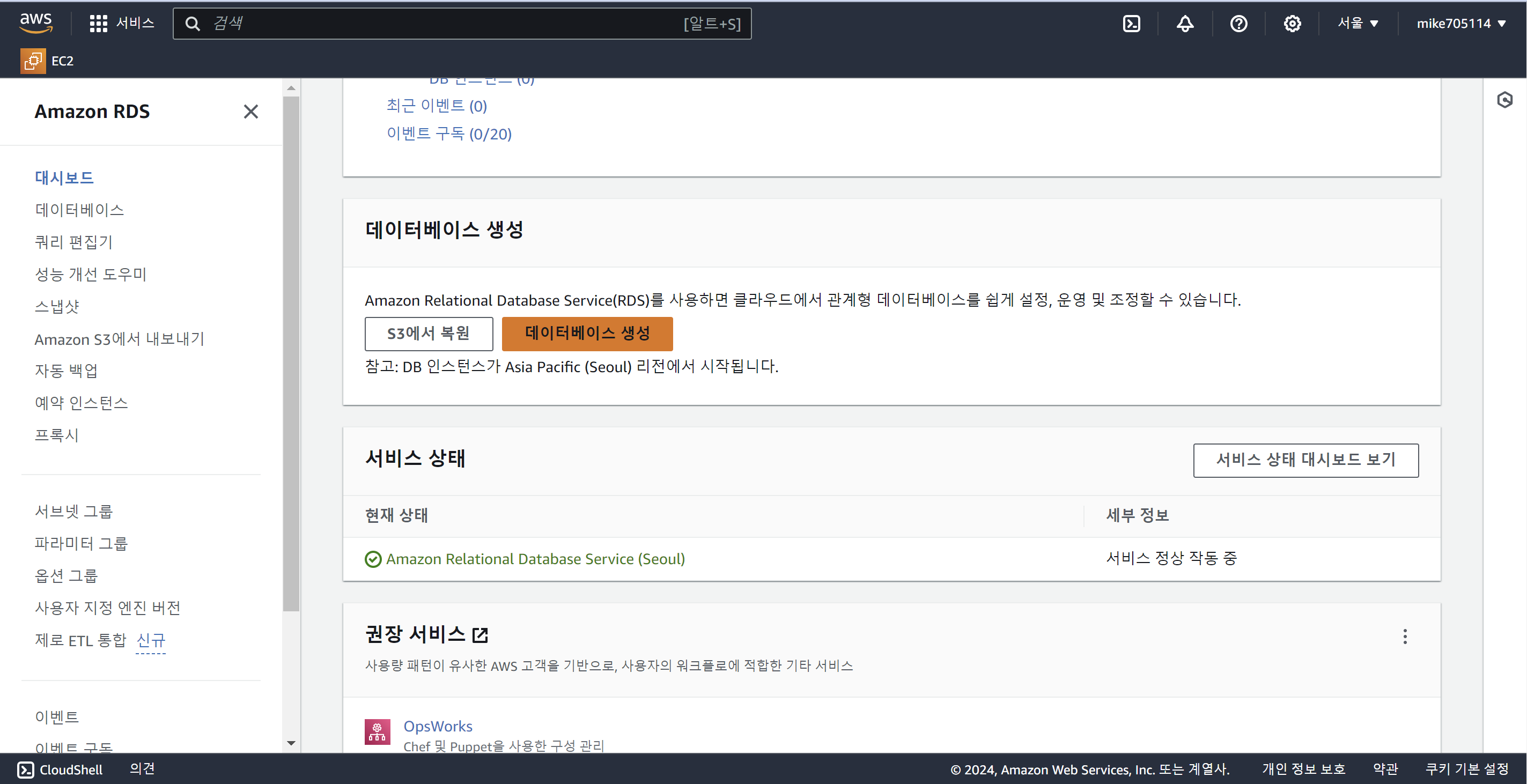1527x784 pixels.
Task: Open the 권장 서비스 three-dot options menu
Action: pos(1404,637)
